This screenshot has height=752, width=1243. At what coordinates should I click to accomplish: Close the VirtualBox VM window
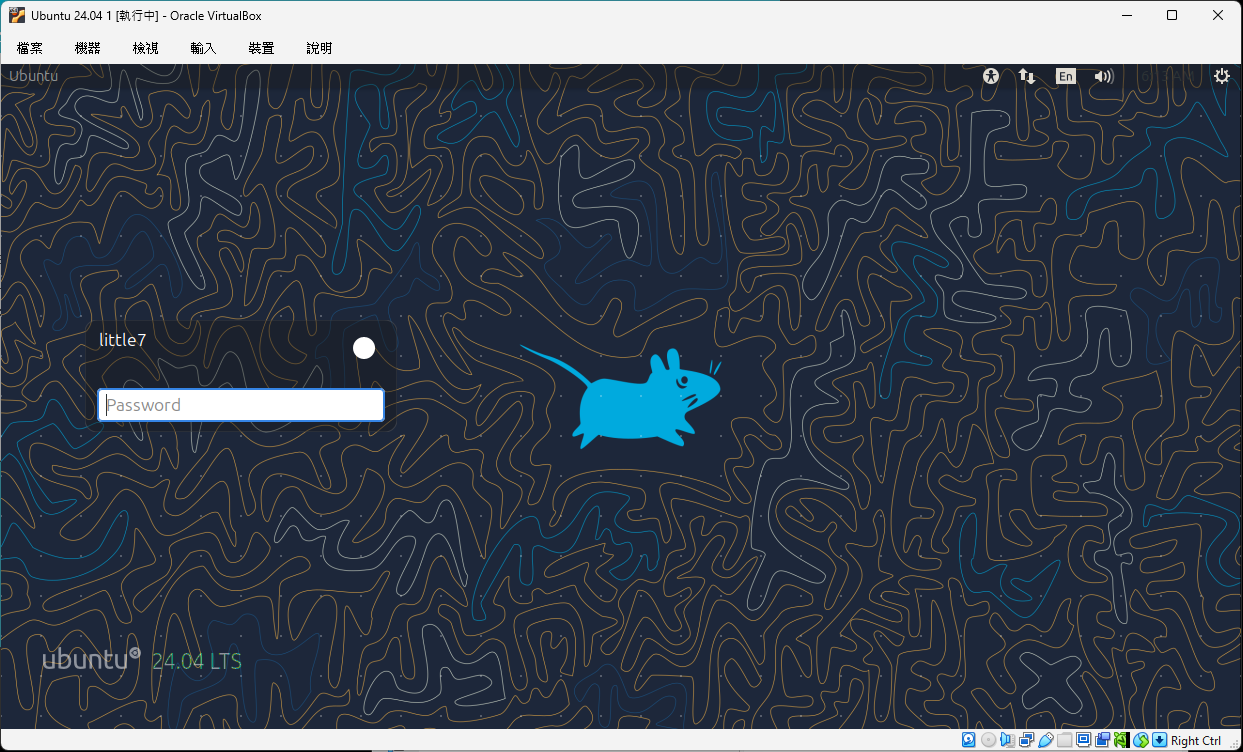point(1218,15)
